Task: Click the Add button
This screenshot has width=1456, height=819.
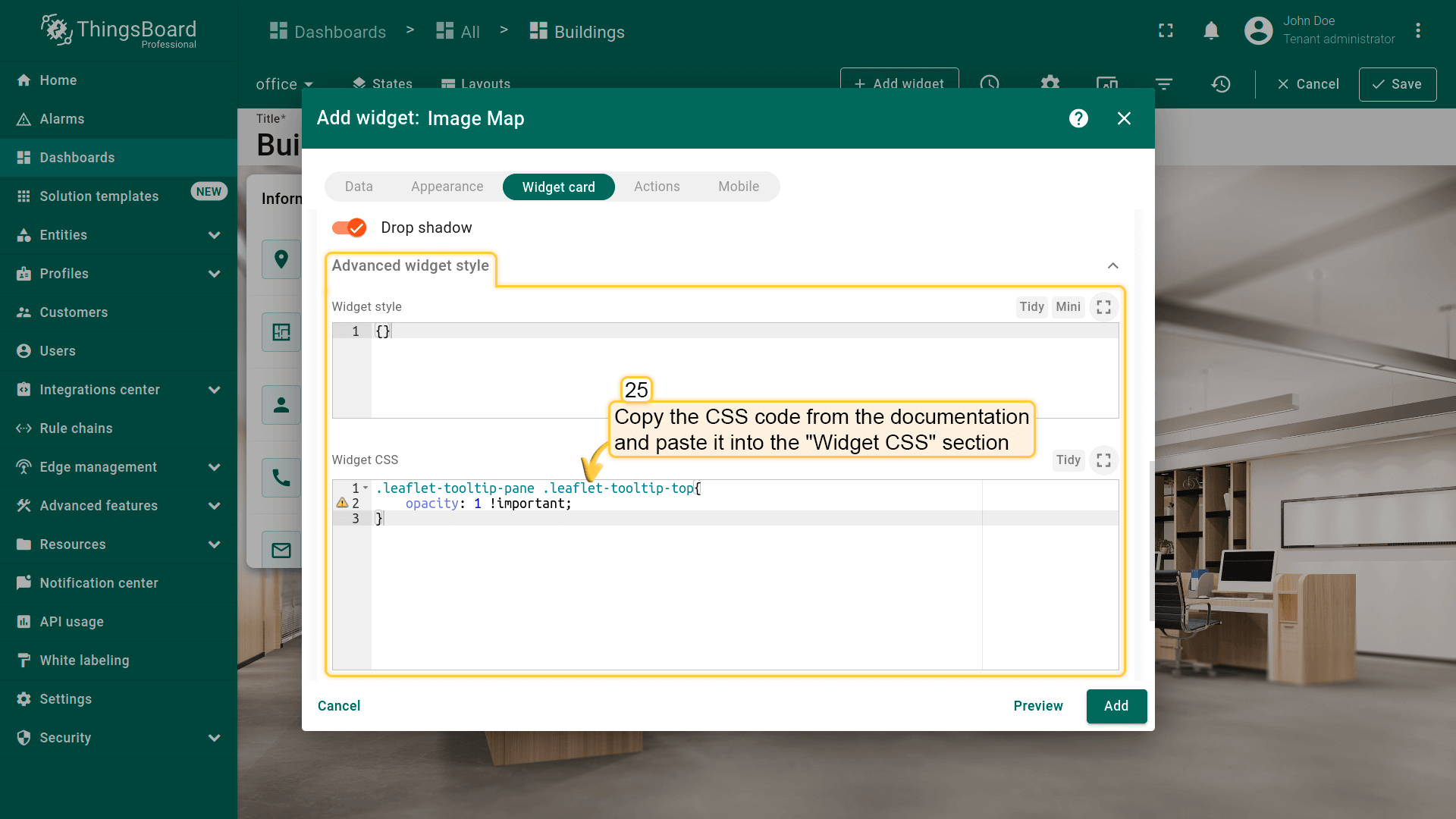Action: [1116, 706]
